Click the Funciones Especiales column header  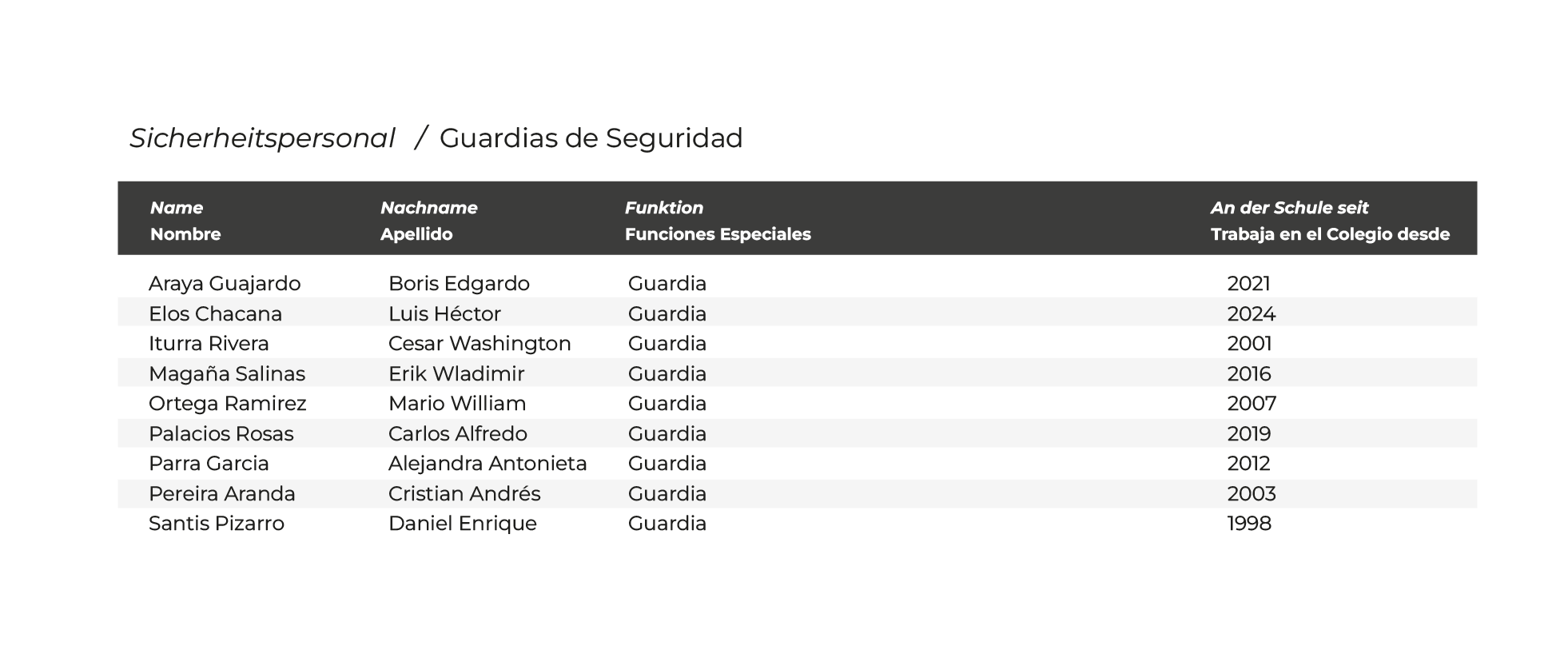point(717,234)
